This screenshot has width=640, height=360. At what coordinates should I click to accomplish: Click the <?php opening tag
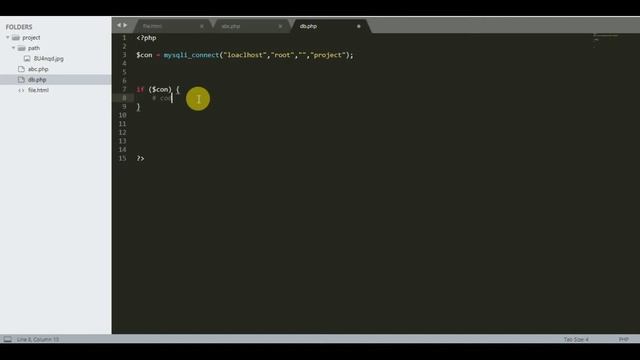(147, 38)
